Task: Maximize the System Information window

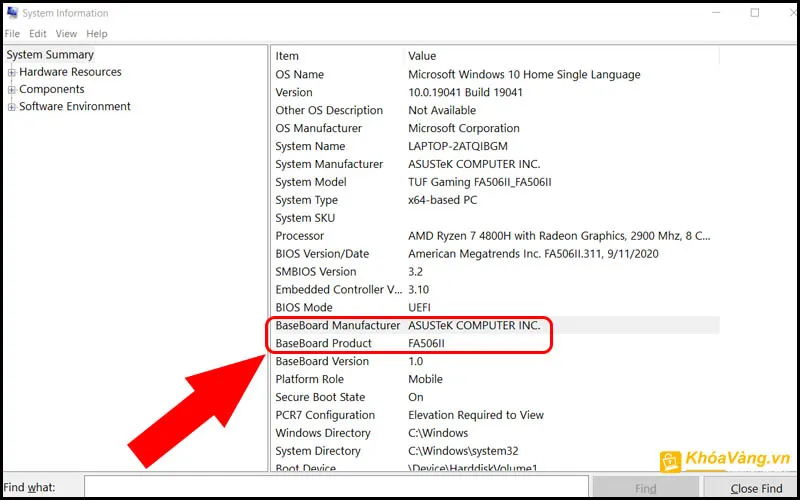Action: (x=755, y=13)
